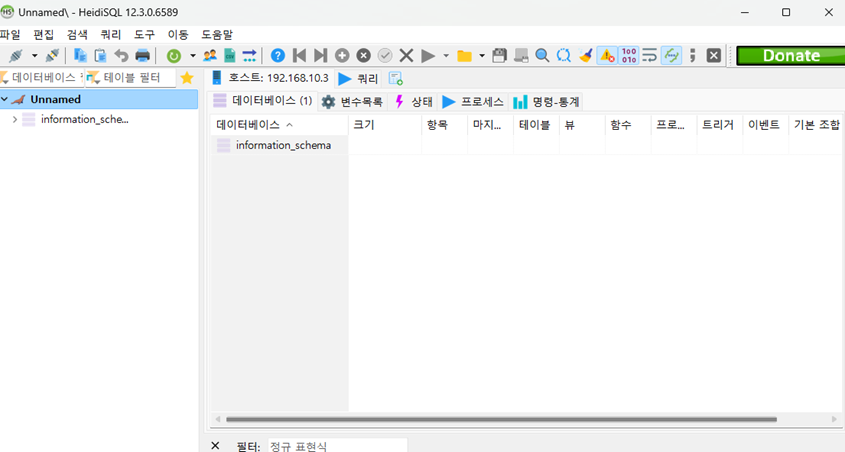Click the broom clear icon
This screenshot has height=452, width=845.
(585, 55)
